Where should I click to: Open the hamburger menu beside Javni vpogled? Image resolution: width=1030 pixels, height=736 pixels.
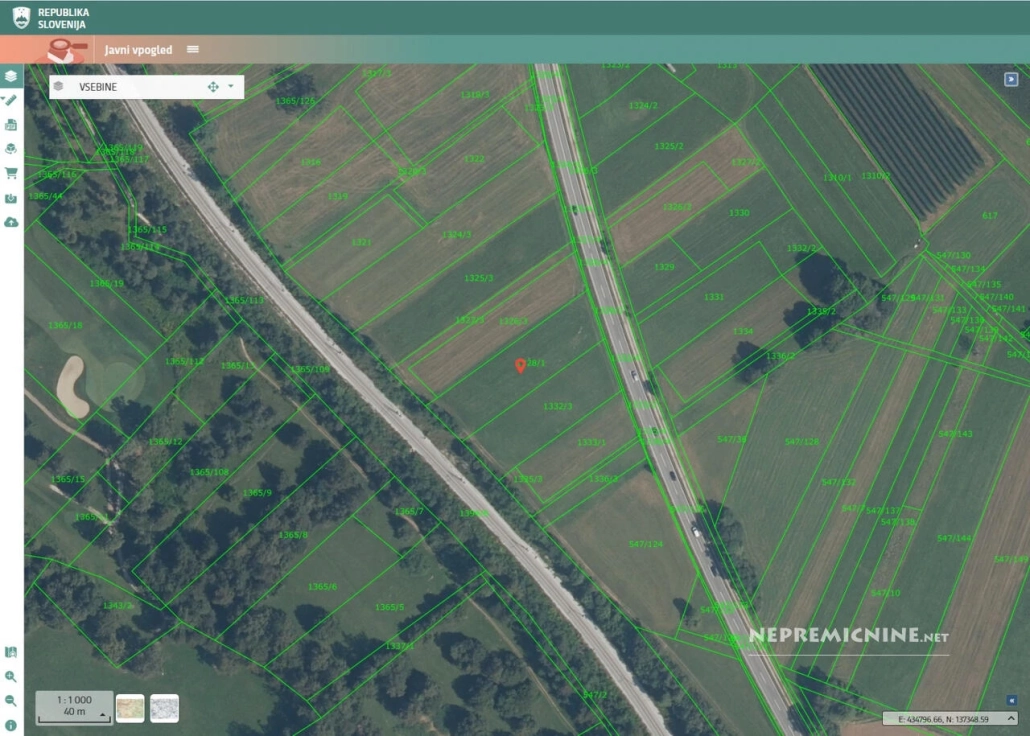click(x=193, y=49)
